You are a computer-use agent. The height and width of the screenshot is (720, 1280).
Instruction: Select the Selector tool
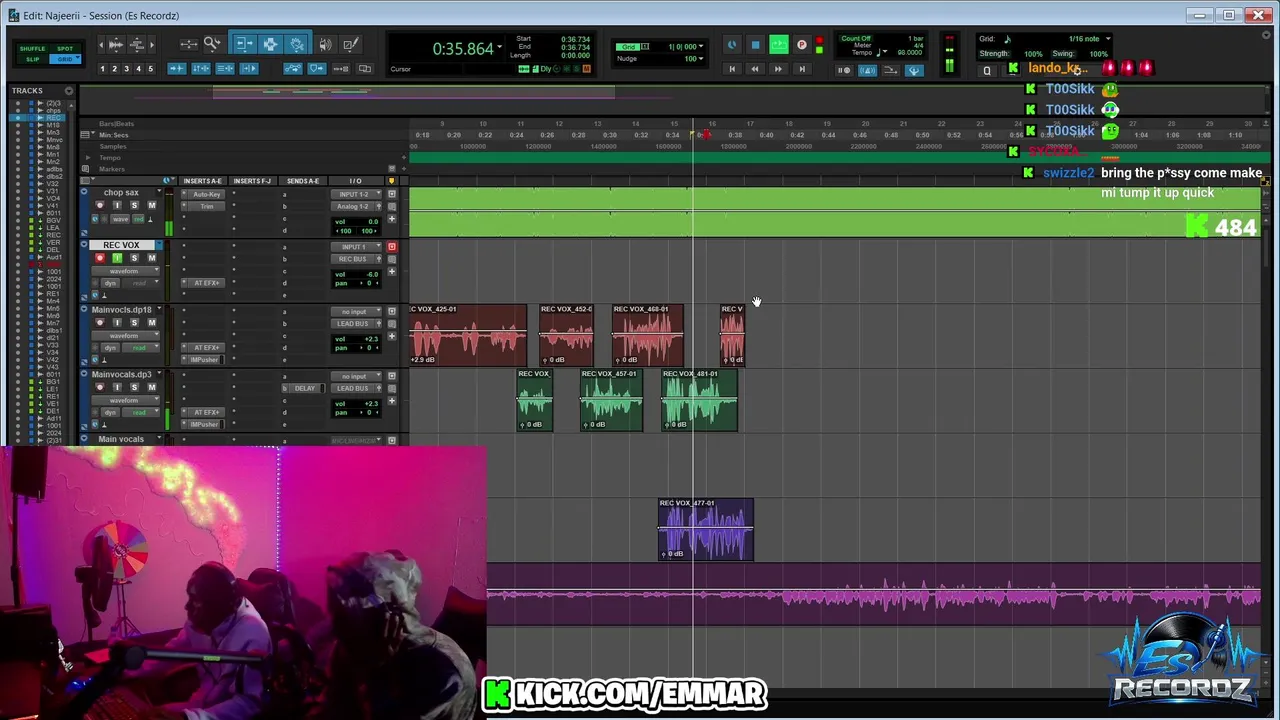point(270,44)
